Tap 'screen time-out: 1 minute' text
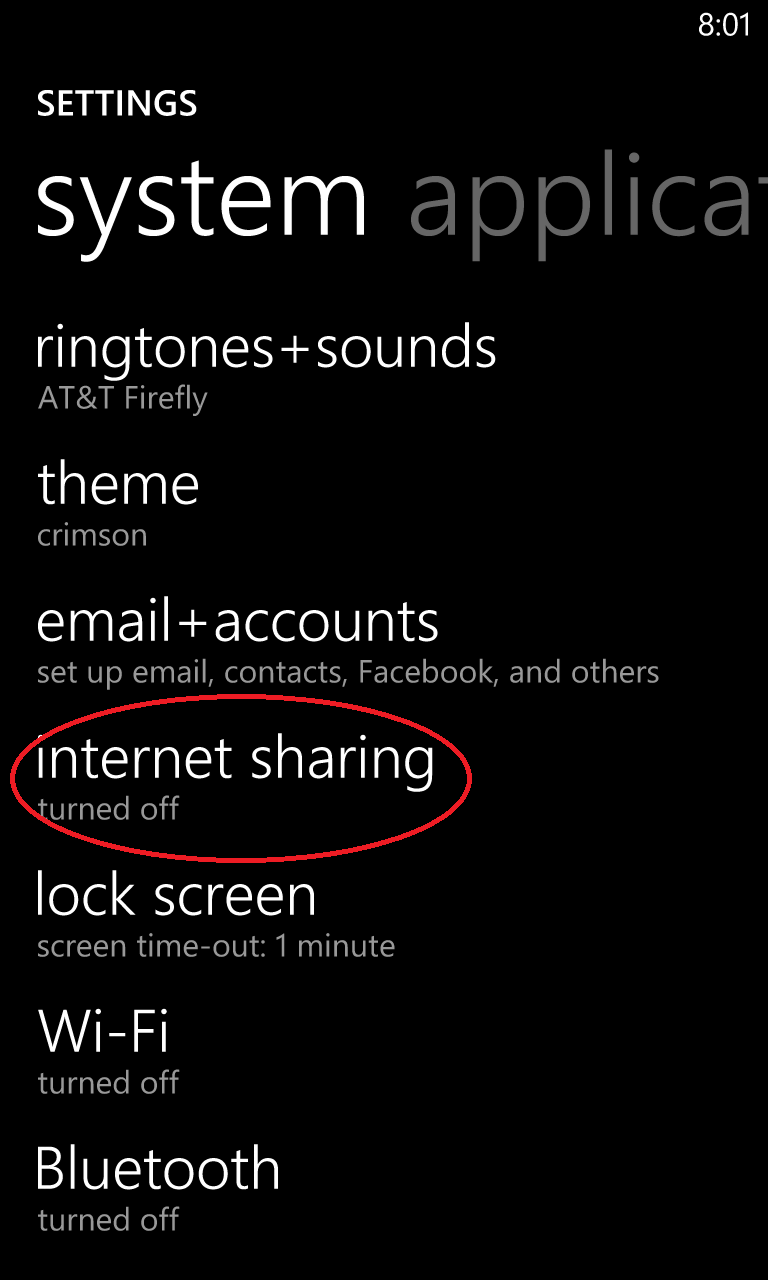Screen dimensions: 768x1280 (216, 946)
